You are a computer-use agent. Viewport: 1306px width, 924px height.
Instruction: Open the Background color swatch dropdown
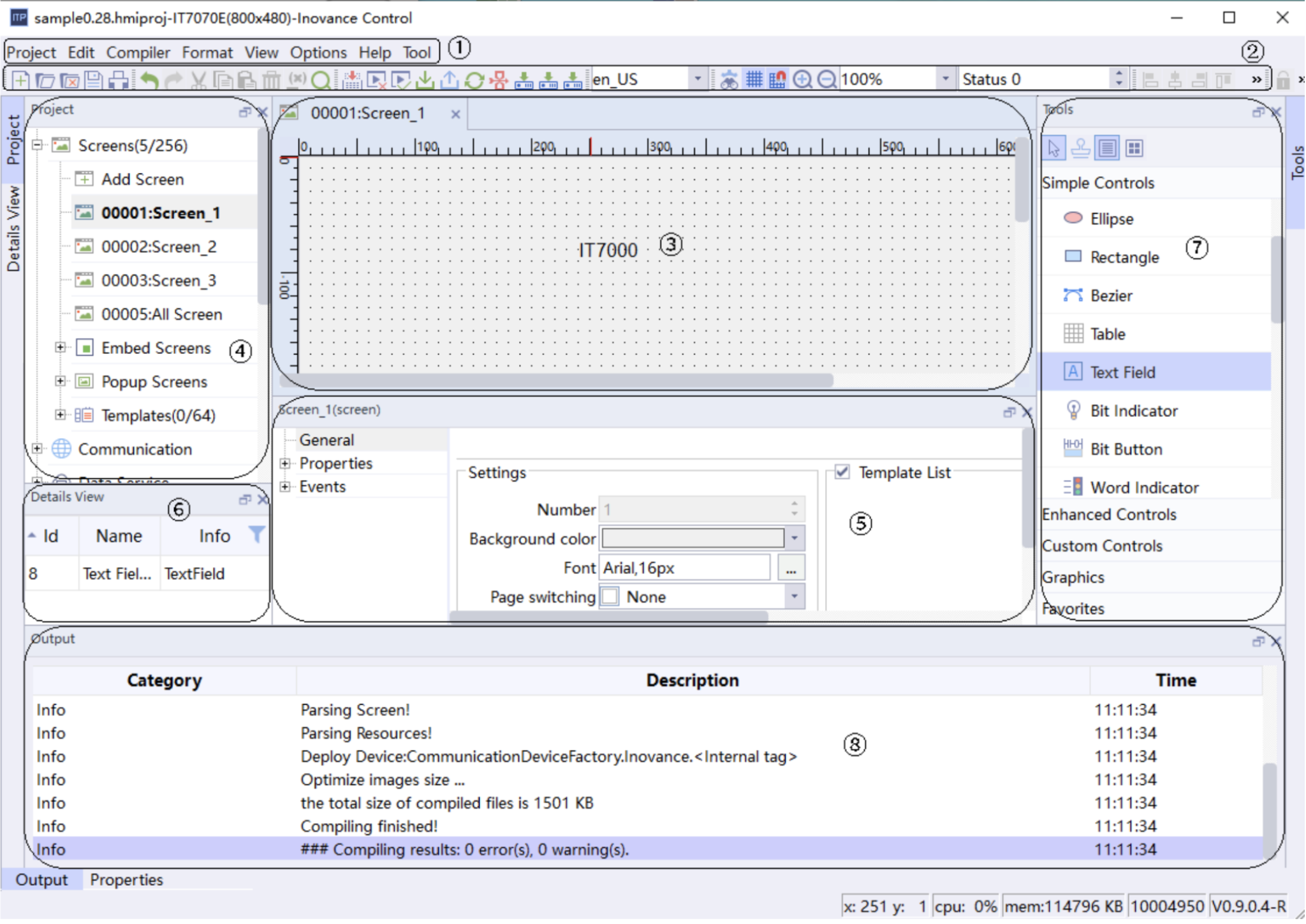click(x=795, y=538)
